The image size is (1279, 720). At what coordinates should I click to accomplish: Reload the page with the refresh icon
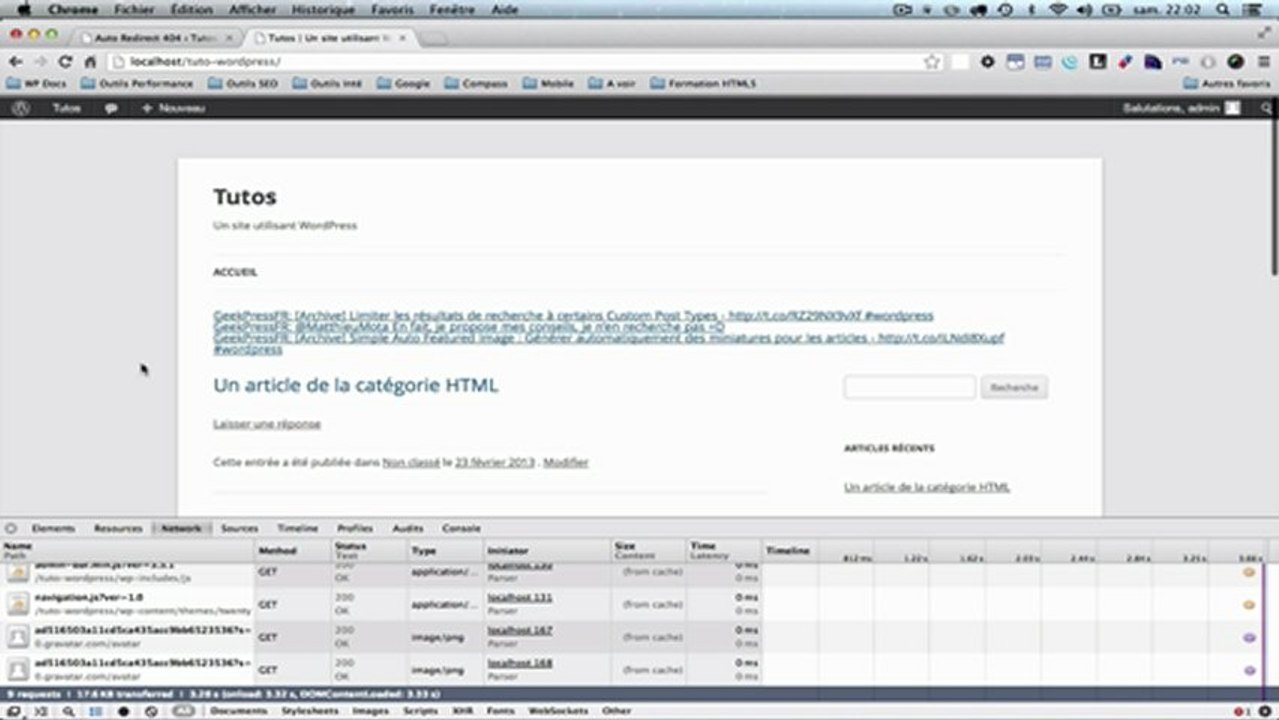click(x=65, y=62)
